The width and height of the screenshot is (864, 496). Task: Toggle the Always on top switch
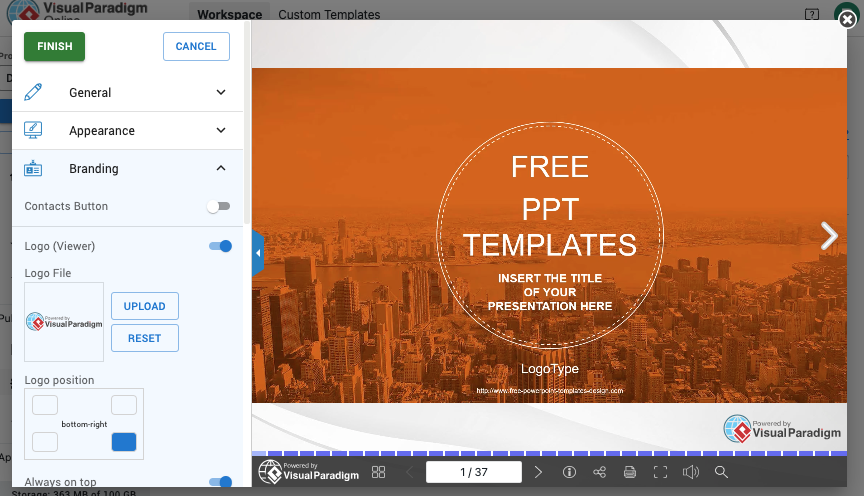(x=220, y=482)
